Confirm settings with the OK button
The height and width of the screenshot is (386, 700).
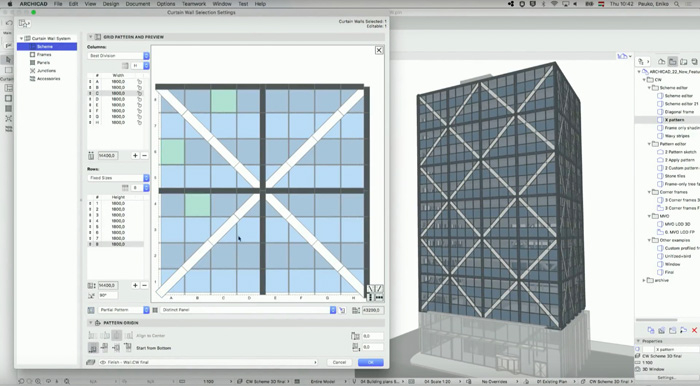pyautogui.click(x=371, y=362)
